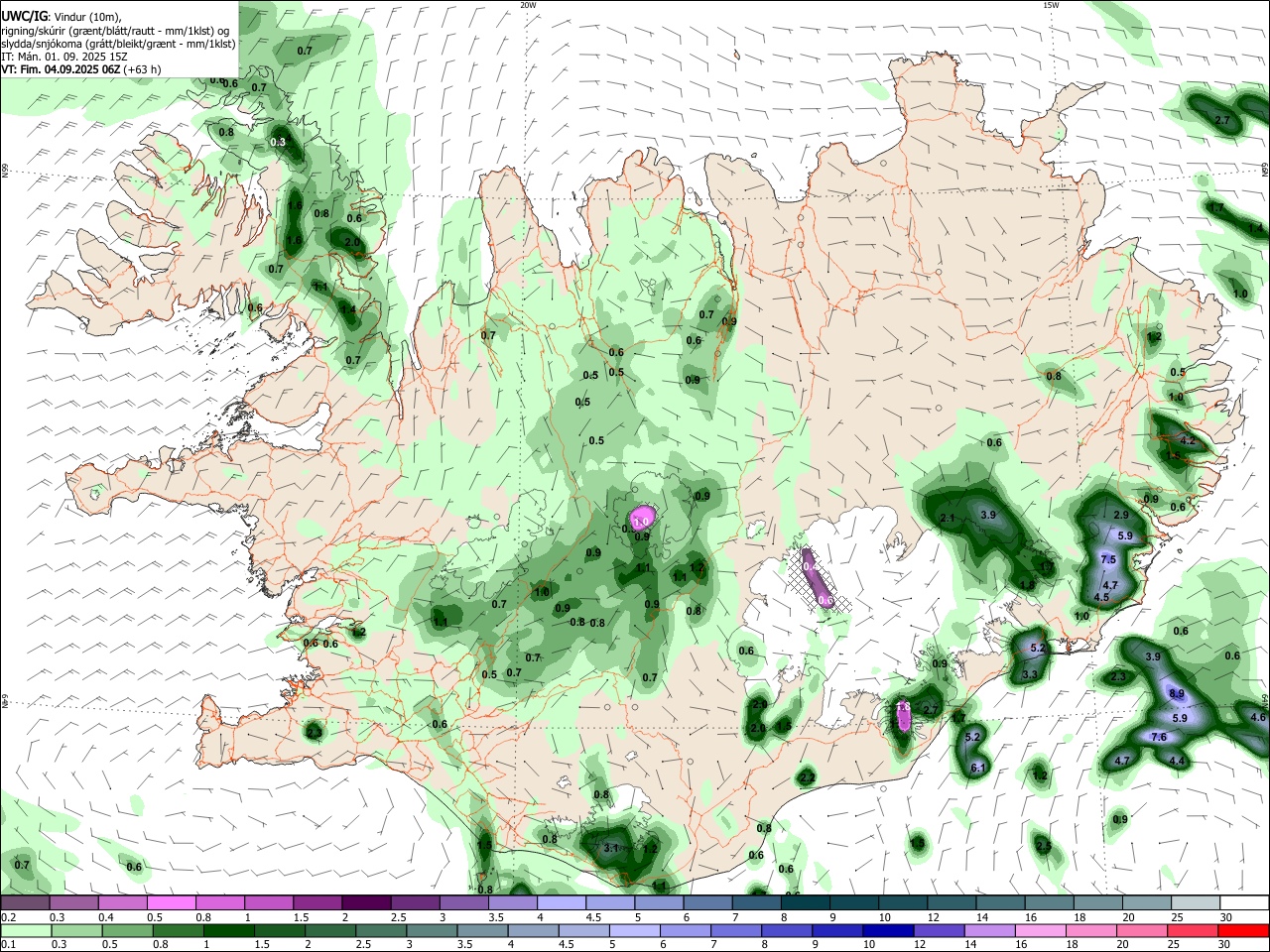The height and width of the screenshot is (952, 1270).
Task: Click the 7.6 precipitation value on the map
Action: coord(1158,737)
